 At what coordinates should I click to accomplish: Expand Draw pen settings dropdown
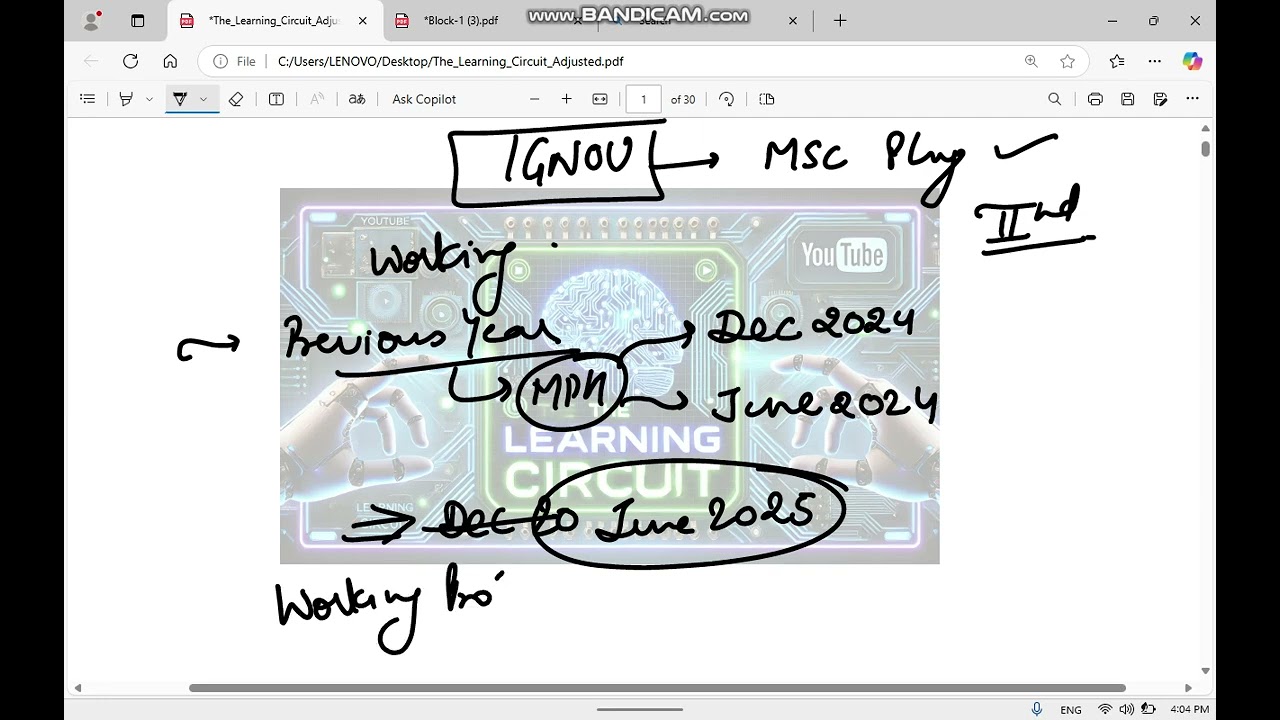[x=203, y=99]
